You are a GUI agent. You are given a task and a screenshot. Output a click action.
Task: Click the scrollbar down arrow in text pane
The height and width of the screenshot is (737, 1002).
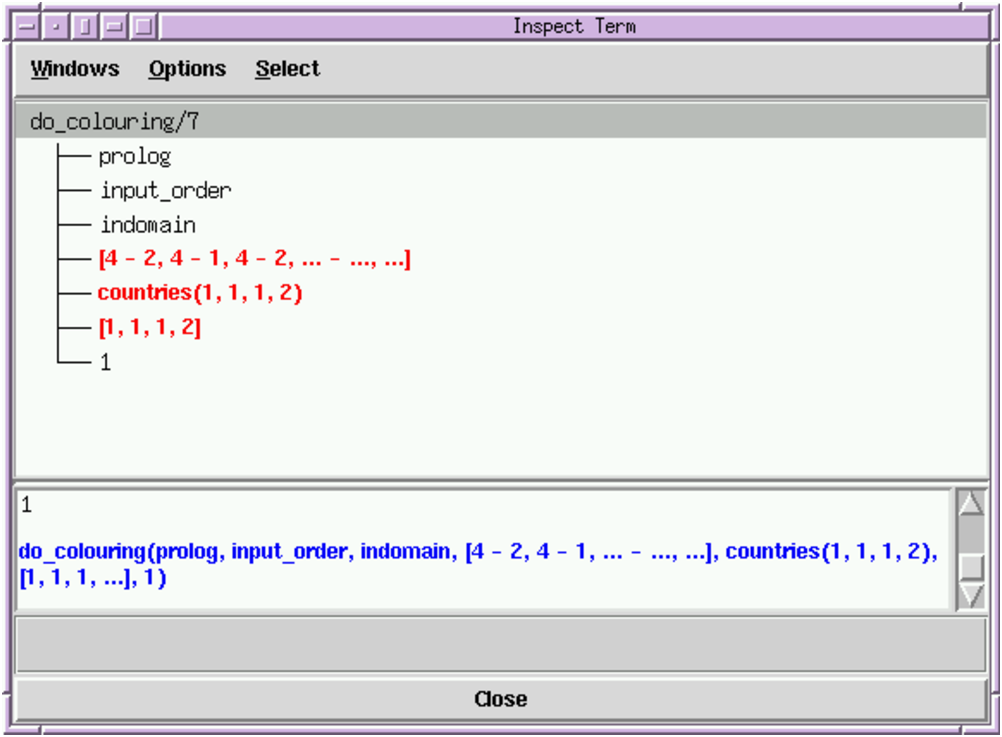(x=971, y=596)
